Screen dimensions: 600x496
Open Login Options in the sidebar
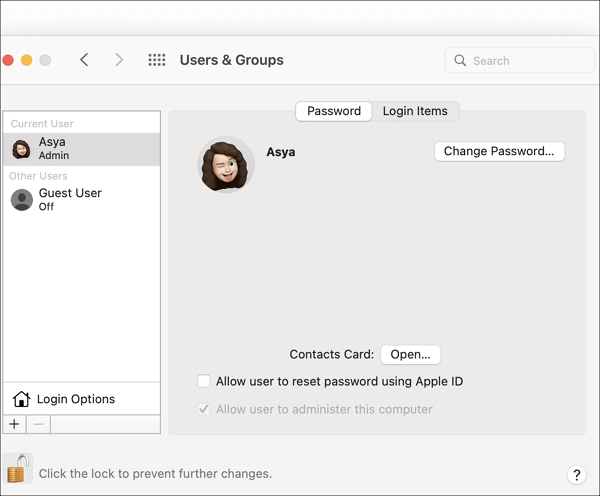[x=76, y=399]
